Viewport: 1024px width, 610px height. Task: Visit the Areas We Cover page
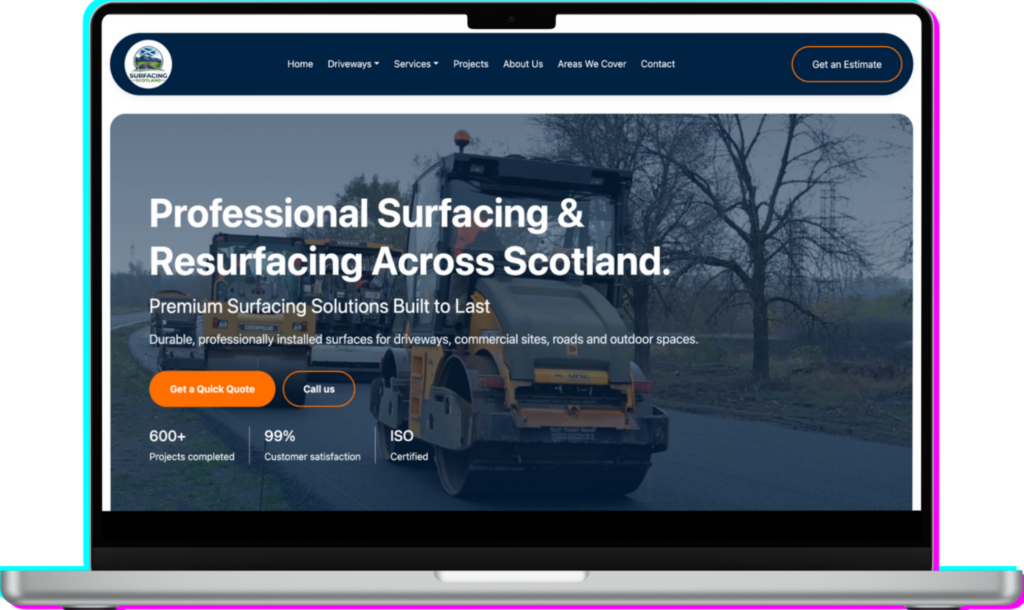coord(592,64)
